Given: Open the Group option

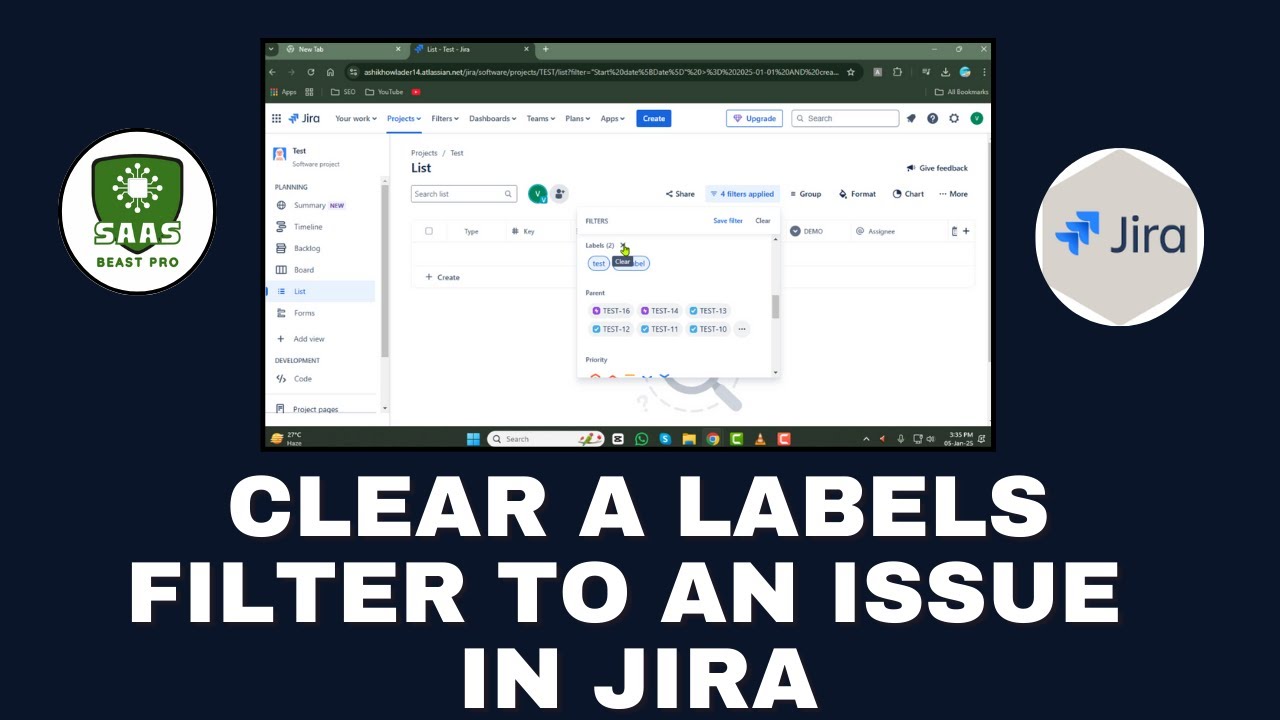Looking at the screenshot, I should click(806, 194).
